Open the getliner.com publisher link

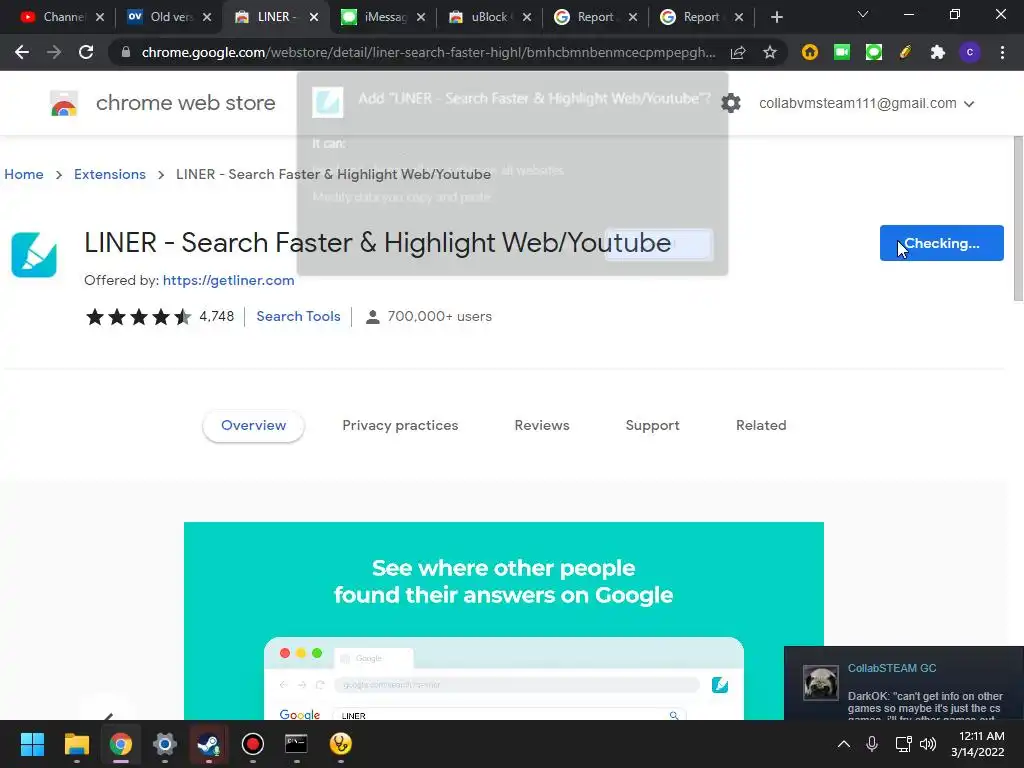[229, 280]
